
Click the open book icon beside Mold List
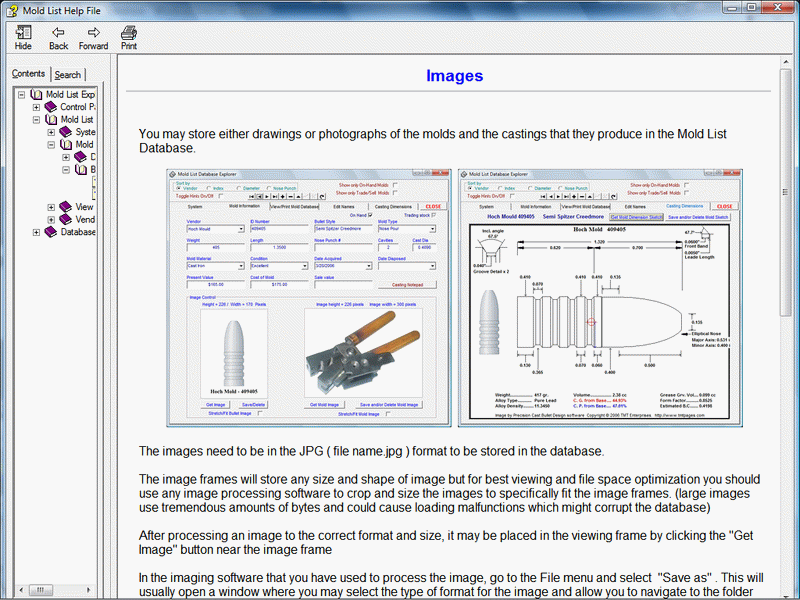pos(51,119)
